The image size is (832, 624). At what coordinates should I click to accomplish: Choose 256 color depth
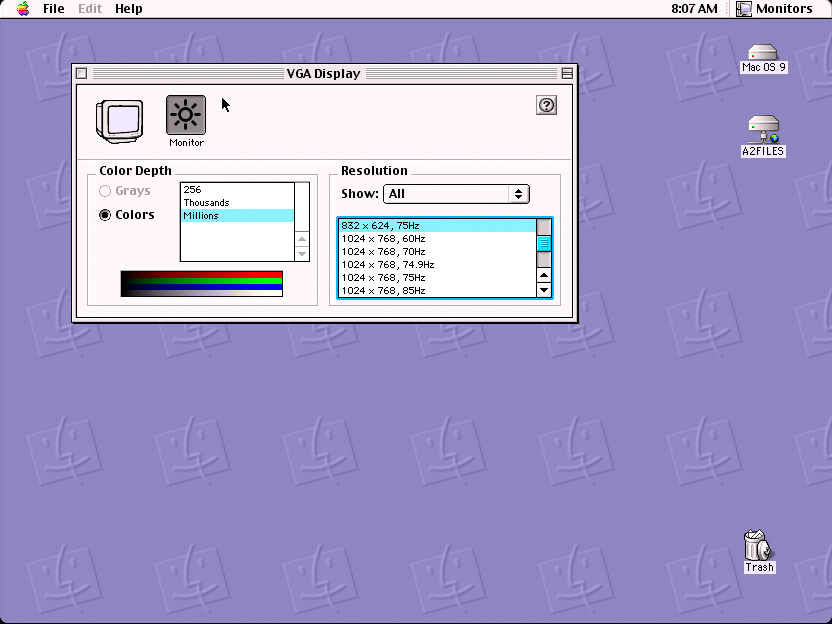coord(237,189)
